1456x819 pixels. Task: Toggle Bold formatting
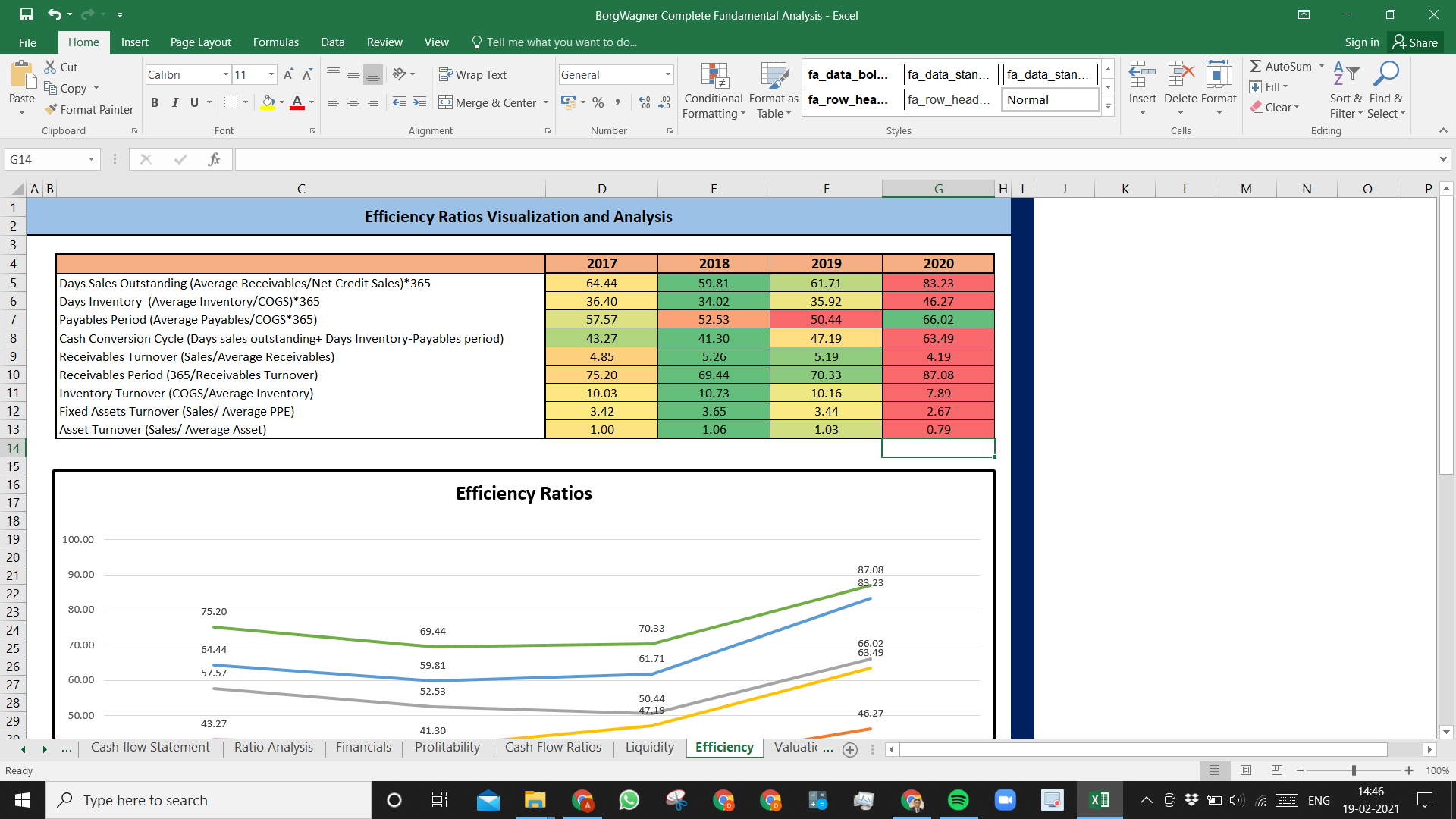pyautogui.click(x=154, y=102)
